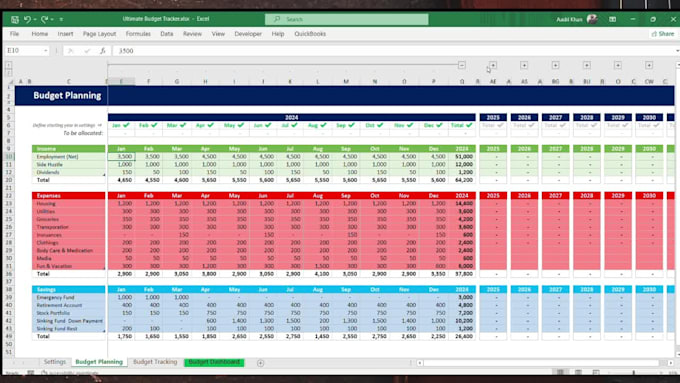This screenshot has height=383, width=680.
Task: Select Page Break Preview icon in status bar
Action: 596,373
